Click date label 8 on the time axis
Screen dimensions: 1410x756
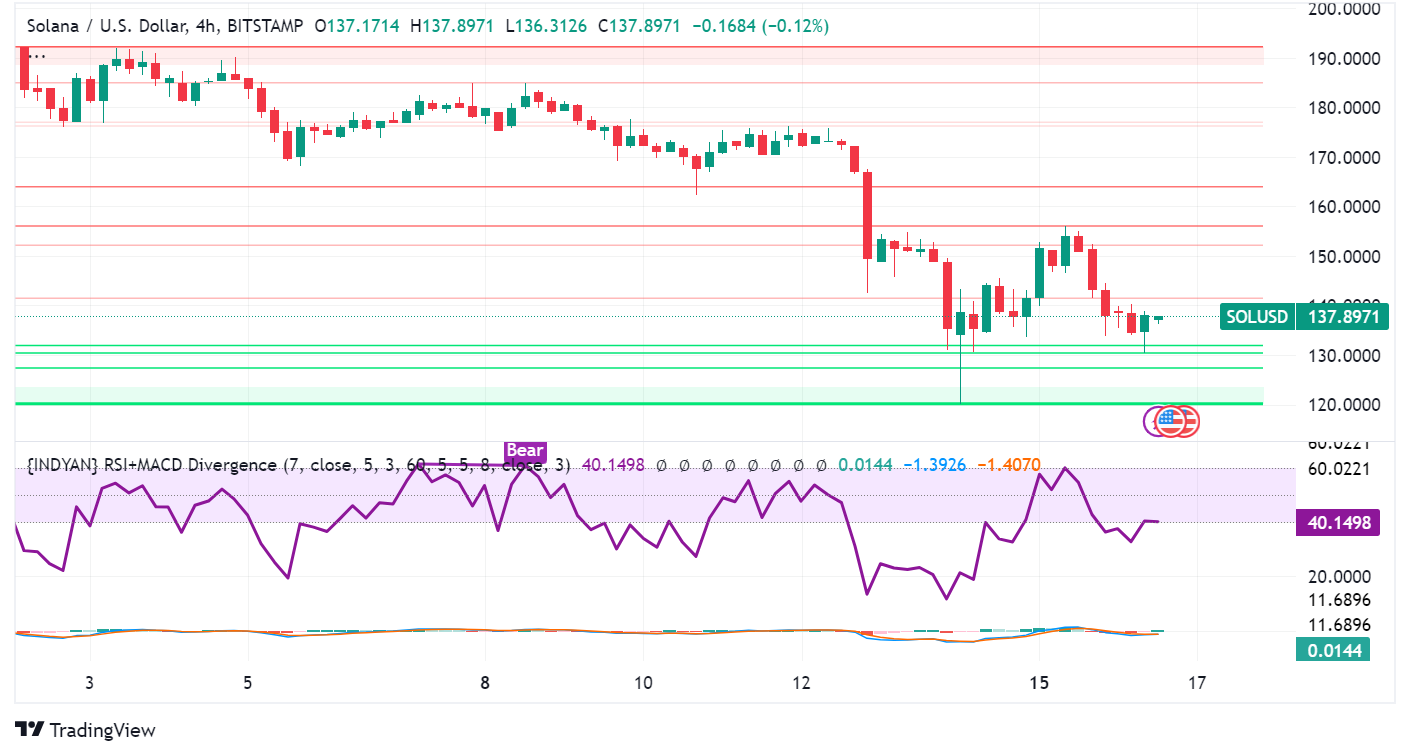485,684
